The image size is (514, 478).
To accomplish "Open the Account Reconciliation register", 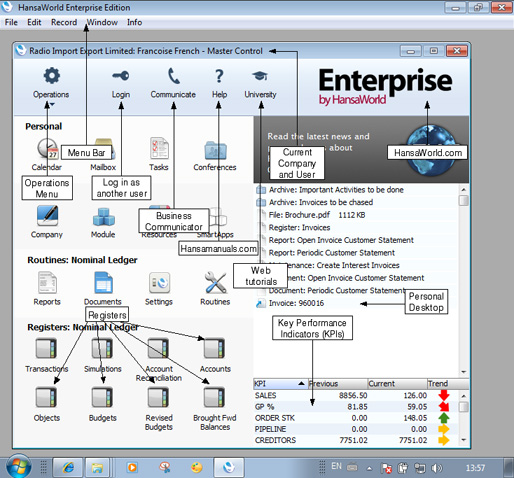I will pyautogui.click(x=159, y=349).
